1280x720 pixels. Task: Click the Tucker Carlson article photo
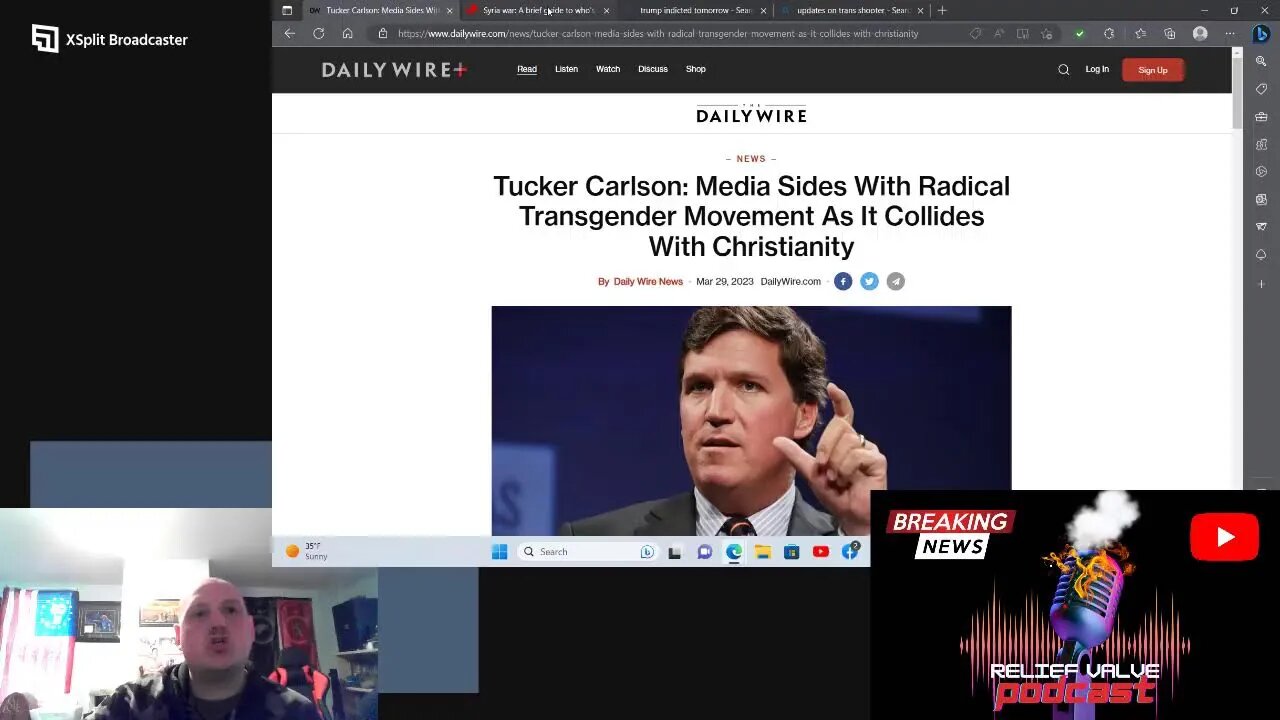751,421
